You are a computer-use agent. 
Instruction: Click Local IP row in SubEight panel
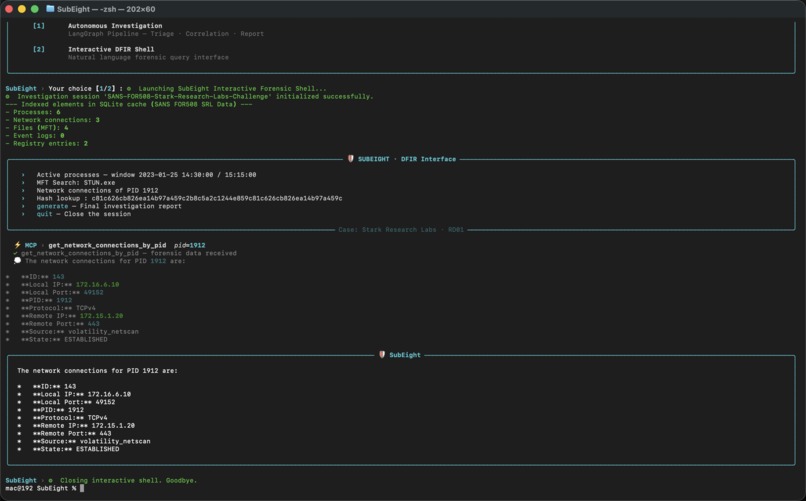(x=82, y=394)
